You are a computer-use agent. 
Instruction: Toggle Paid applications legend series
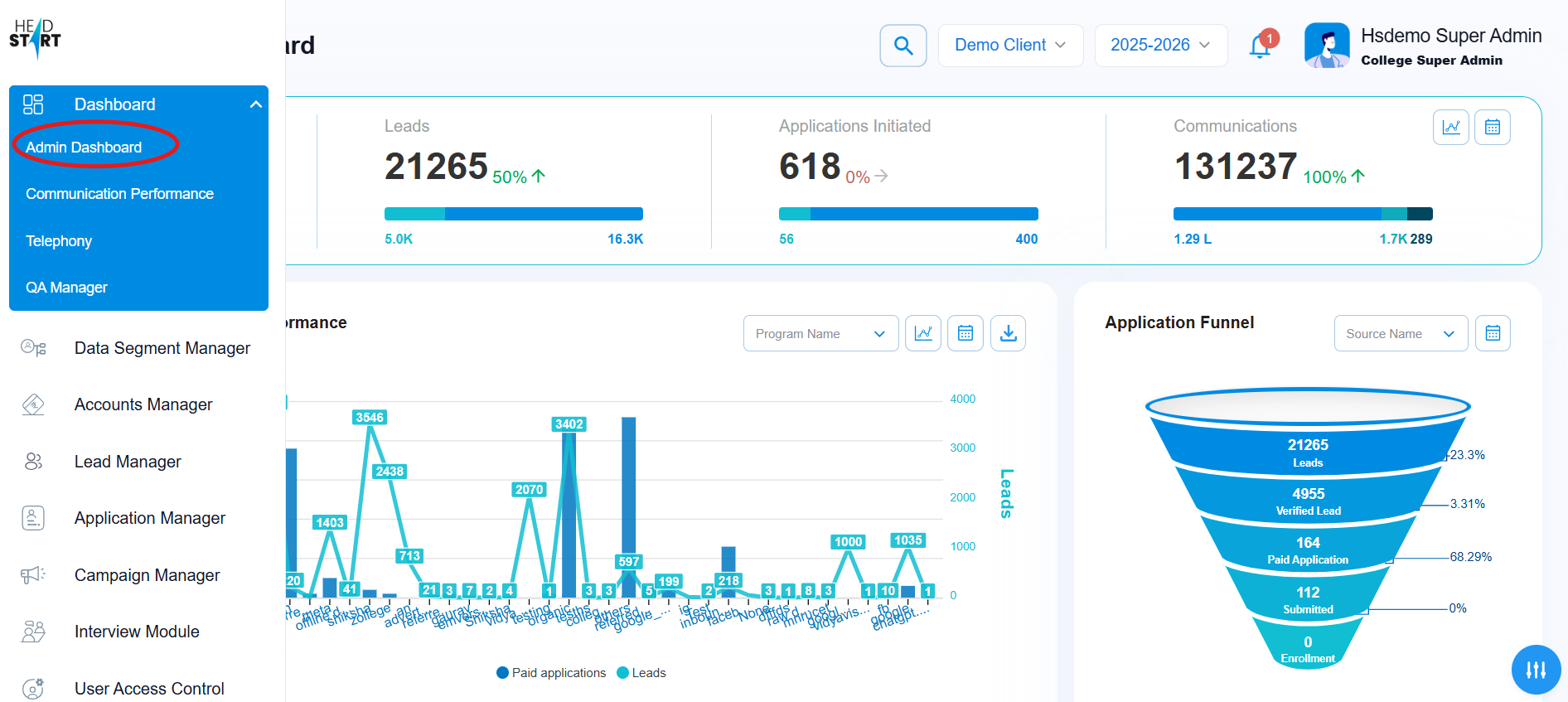point(550,673)
